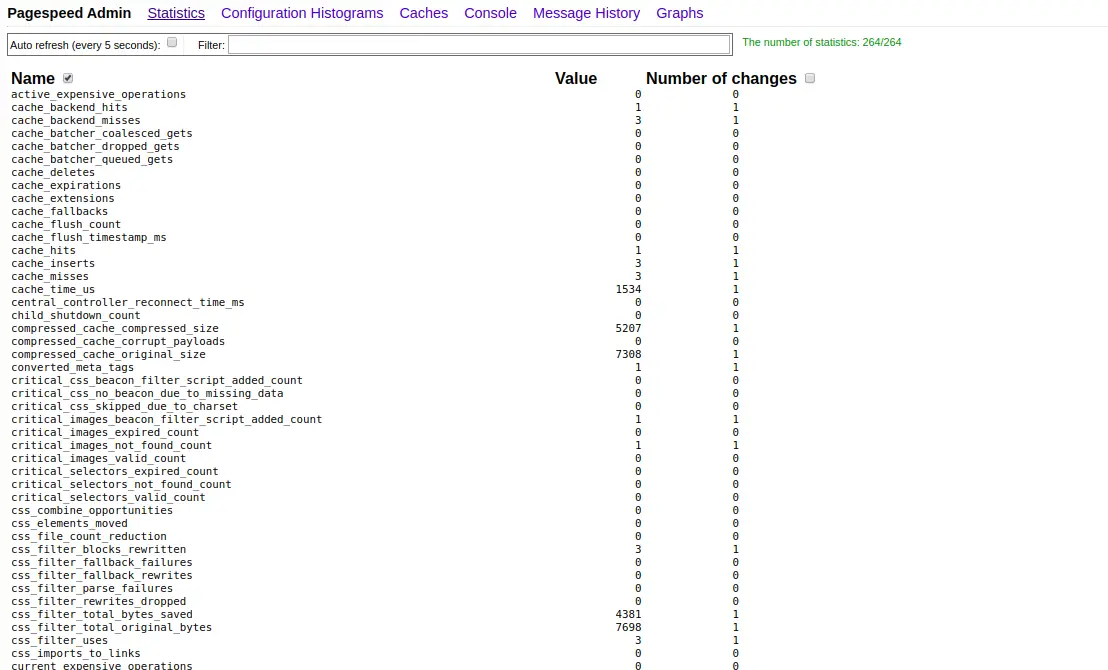
Task: Check the Number of changes sort checkbox
Action: 810,78
